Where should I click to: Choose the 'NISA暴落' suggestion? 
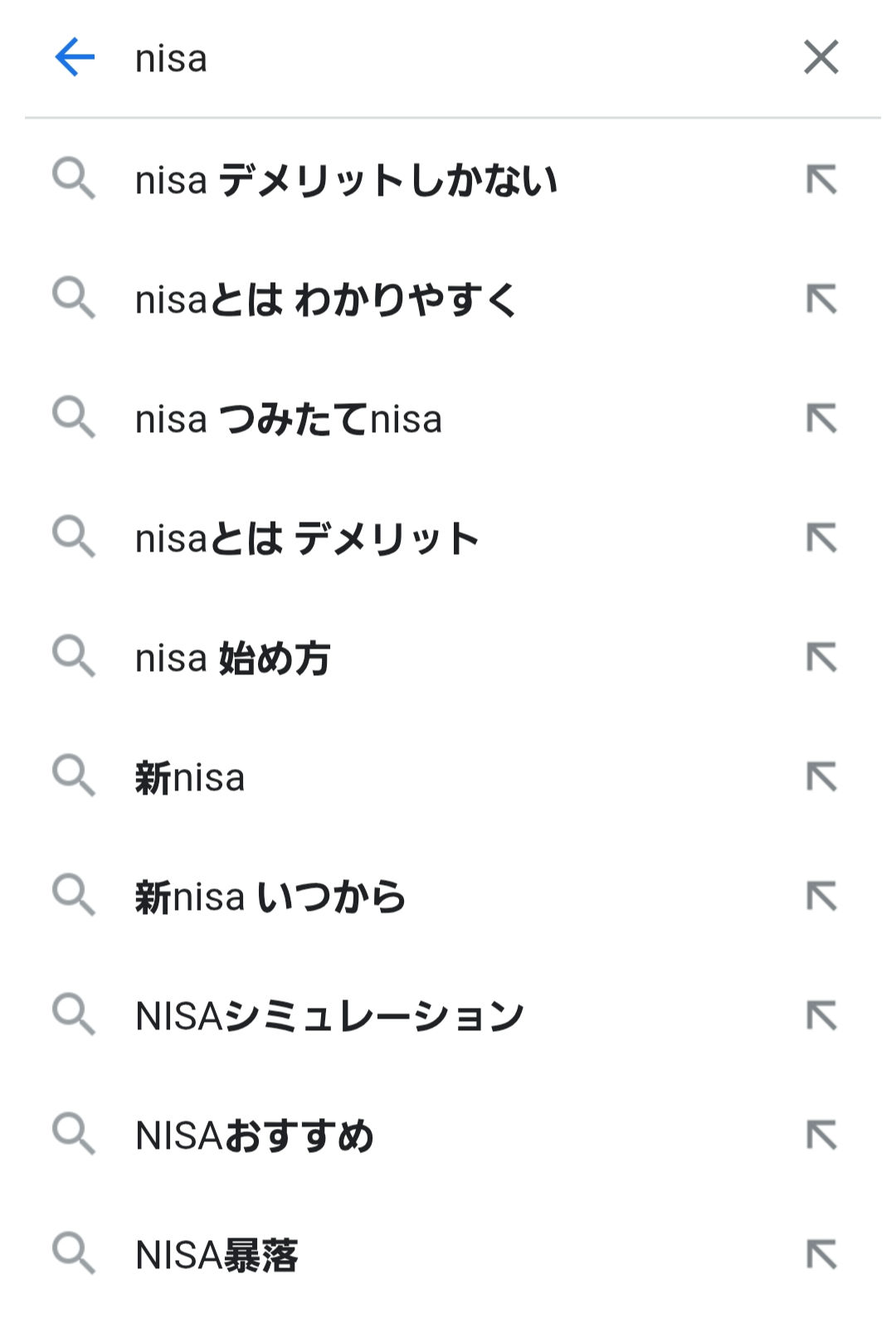(x=217, y=1256)
